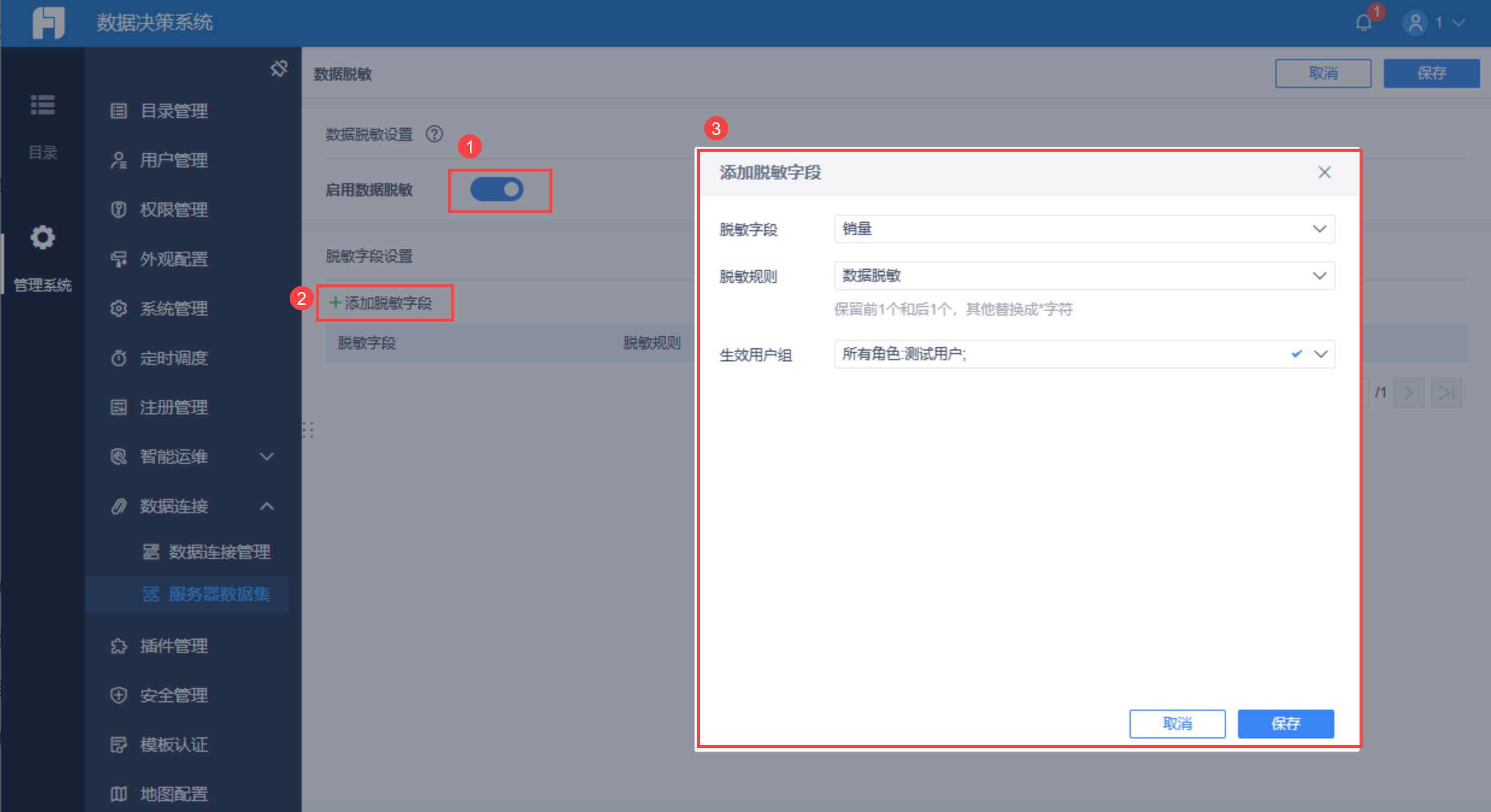Viewport: 1491px width, 812px height.
Task: Click 保存 button in the dialog
Action: click(x=1286, y=723)
